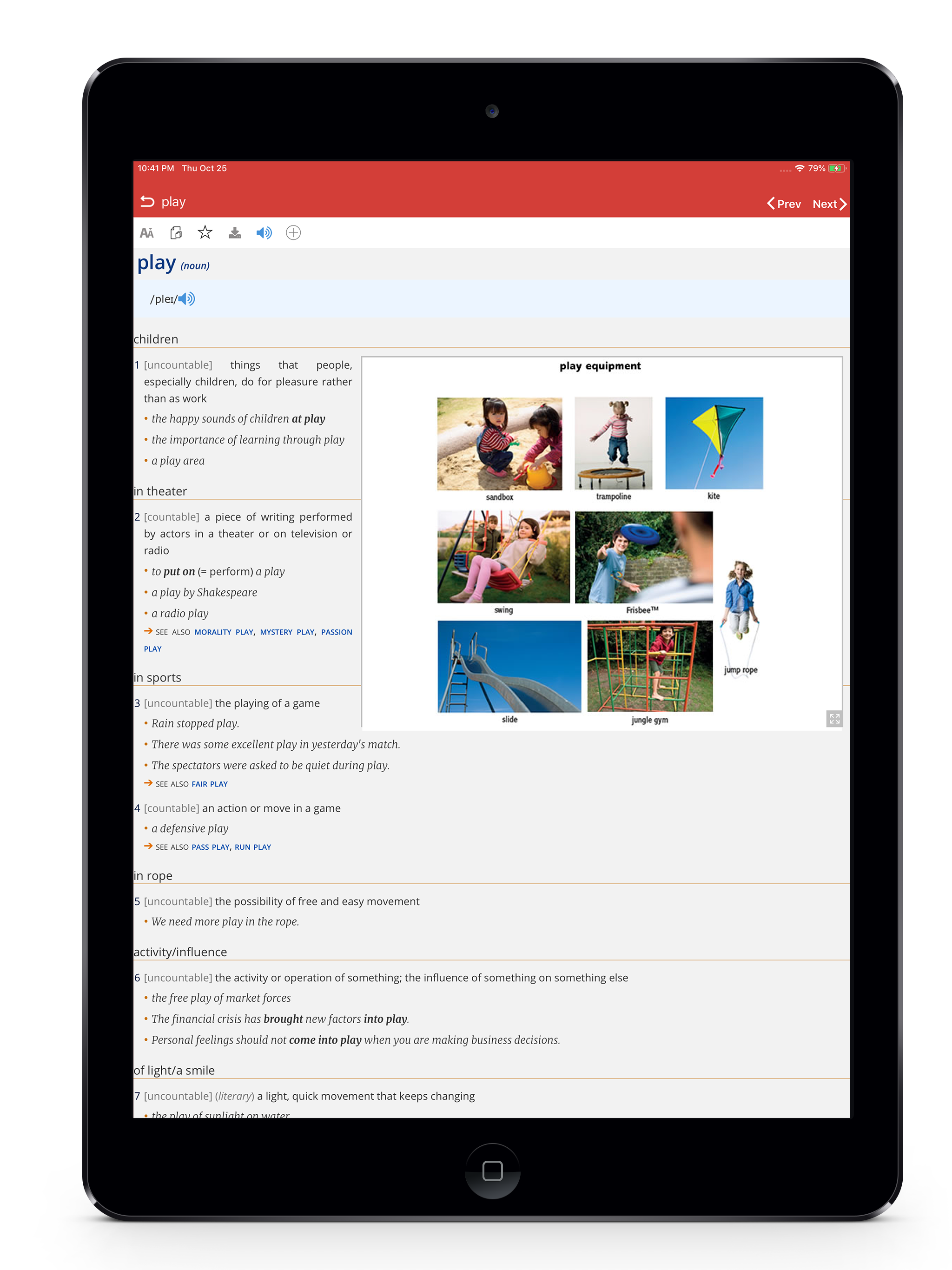Follow the PASS PLAY see-also link
Image resolution: width=952 pixels, height=1270 pixels.
(210, 847)
